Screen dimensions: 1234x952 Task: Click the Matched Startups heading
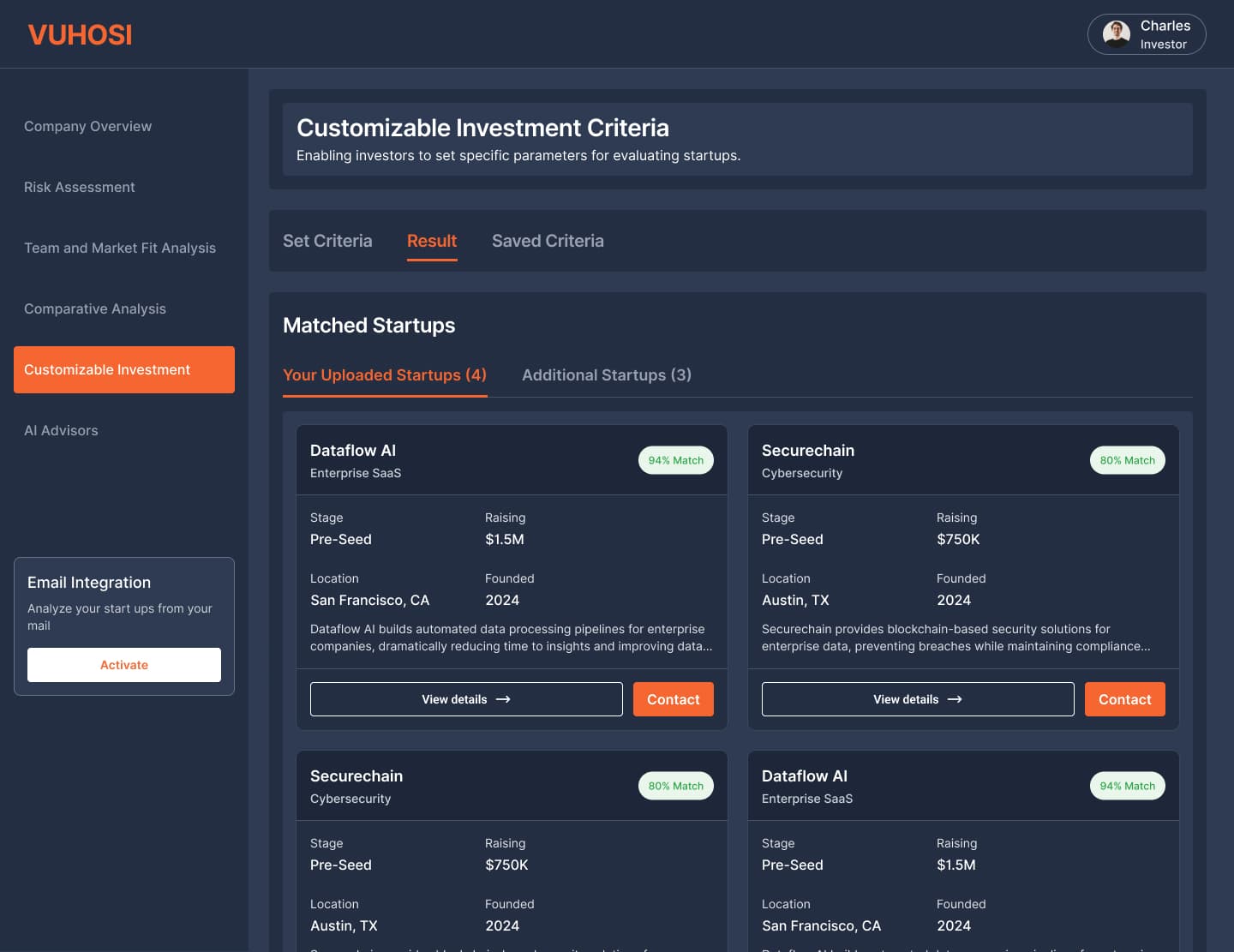pyautogui.click(x=368, y=325)
